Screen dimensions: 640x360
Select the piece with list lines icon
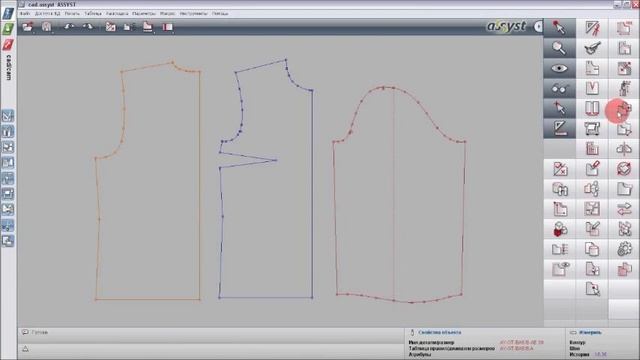pos(560,249)
